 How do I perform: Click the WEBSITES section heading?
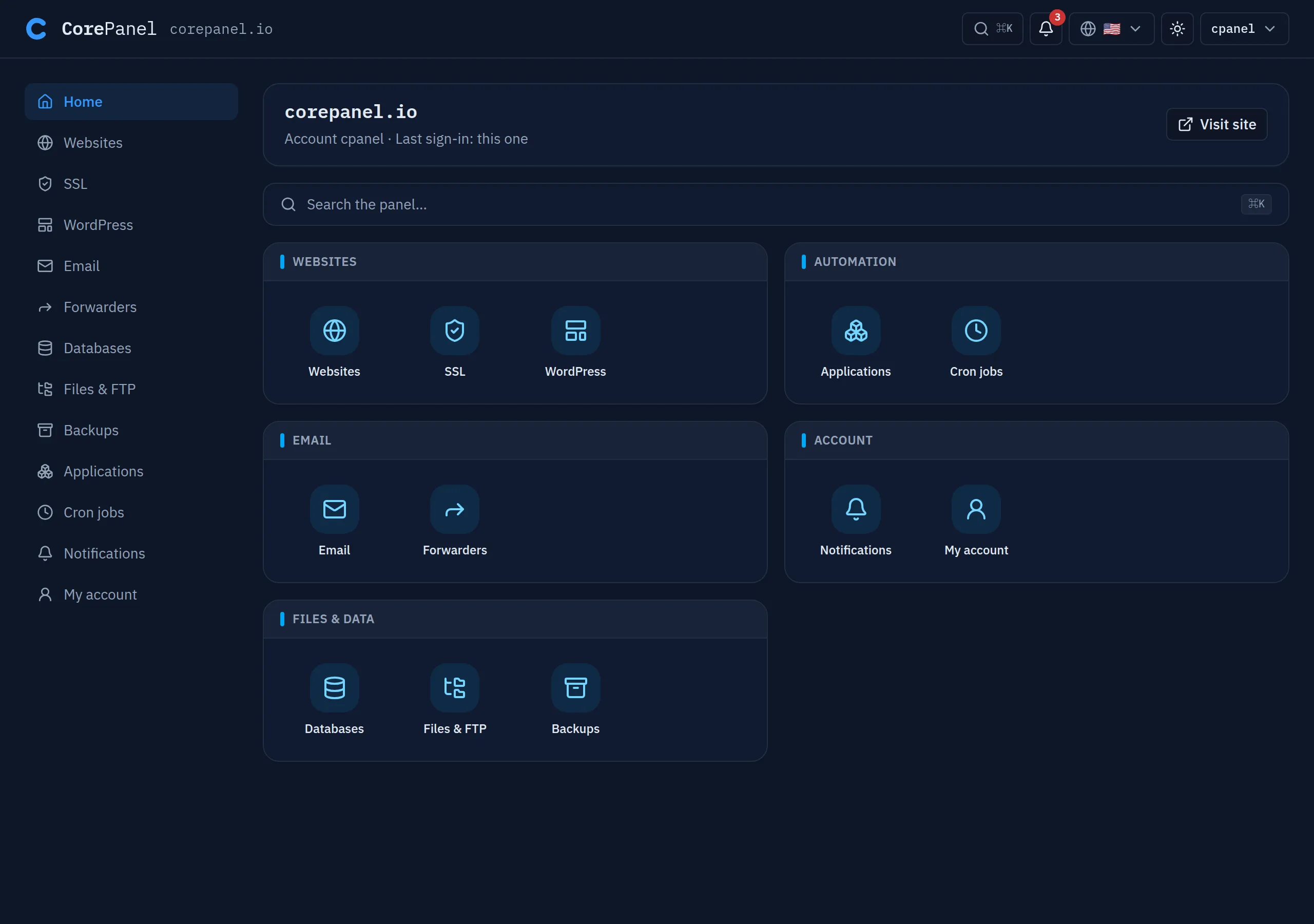pos(324,262)
